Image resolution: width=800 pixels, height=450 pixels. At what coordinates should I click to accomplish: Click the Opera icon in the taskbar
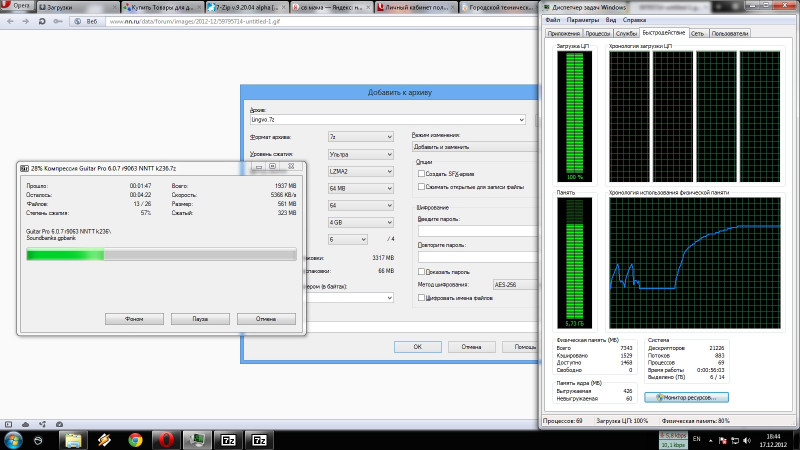(x=165, y=438)
